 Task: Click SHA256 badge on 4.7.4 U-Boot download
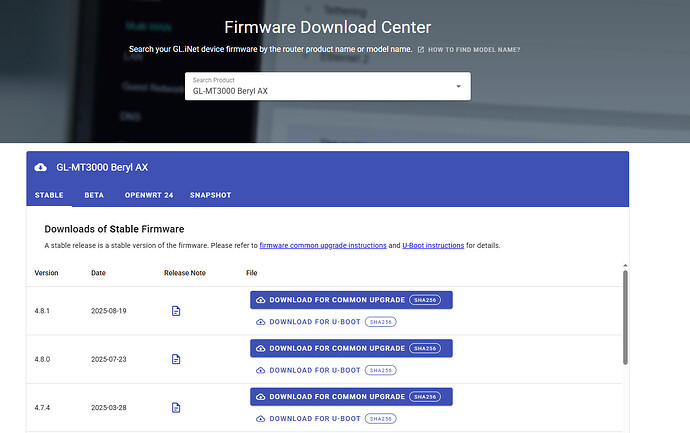[381, 418]
